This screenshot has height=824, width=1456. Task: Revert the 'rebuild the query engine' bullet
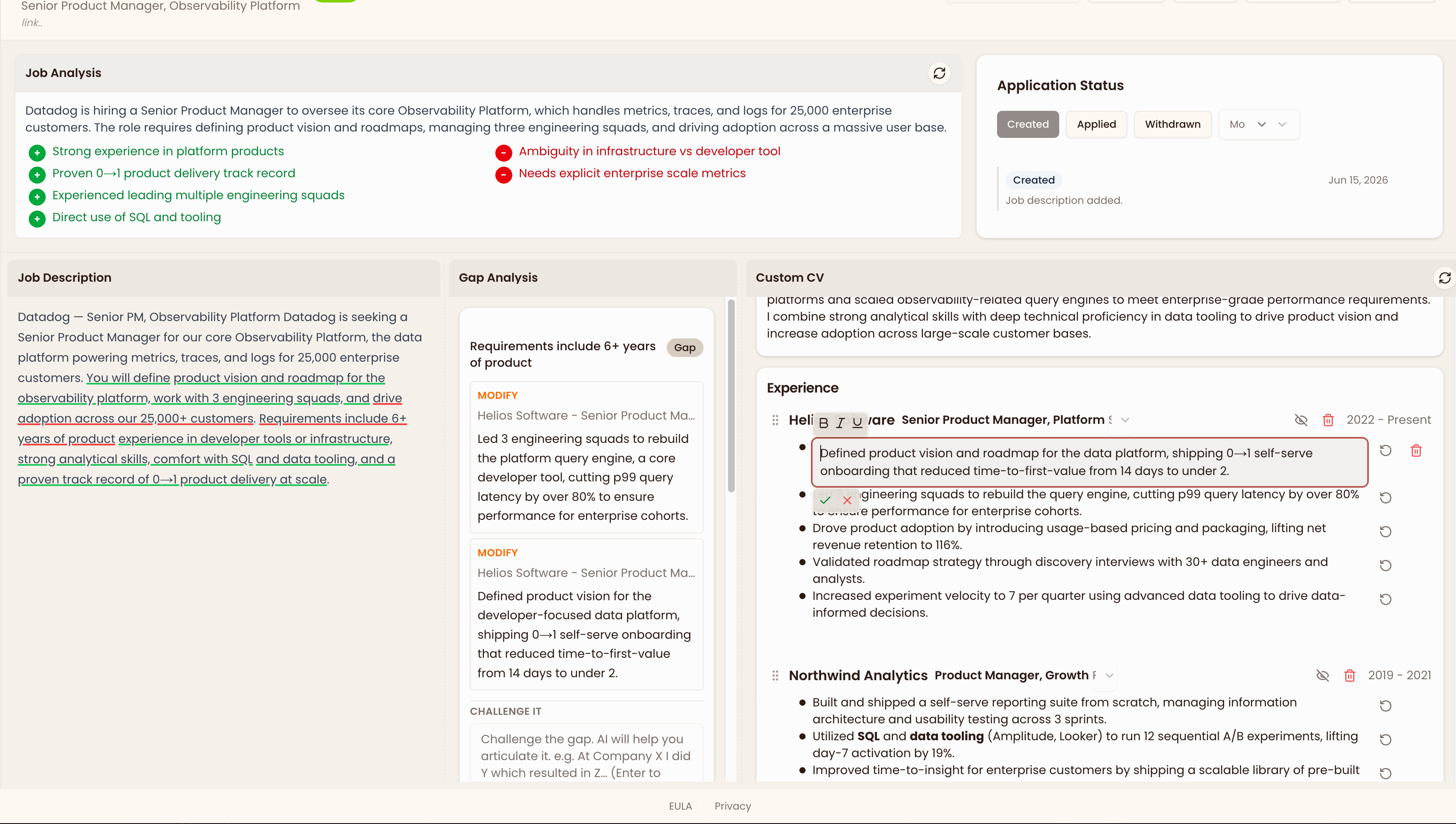[x=1385, y=497]
